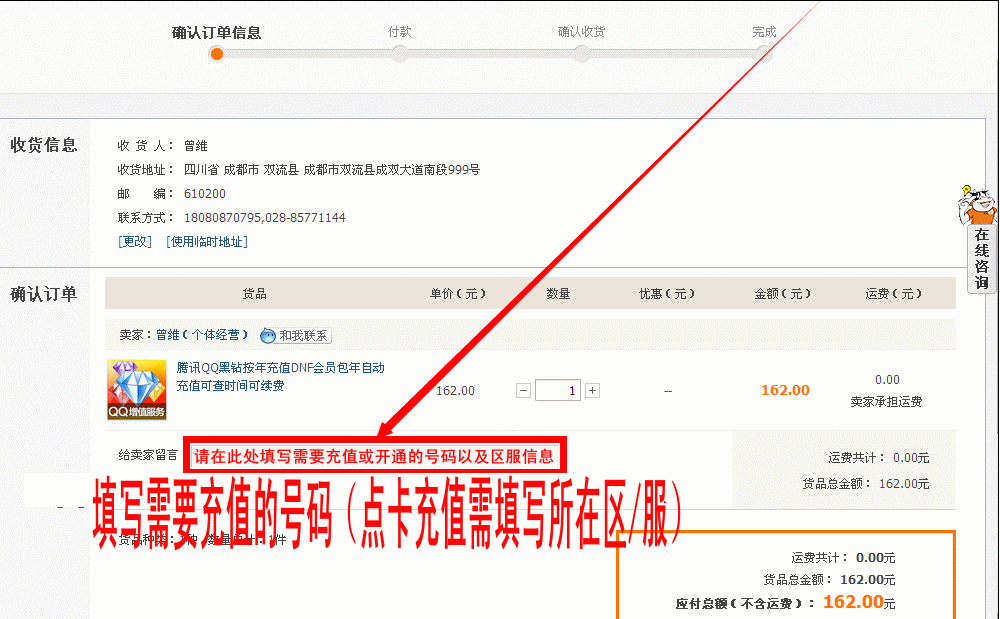Click the 确认订单信息 progress step dot
This screenshot has height=619, width=1000.
coord(217,54)
